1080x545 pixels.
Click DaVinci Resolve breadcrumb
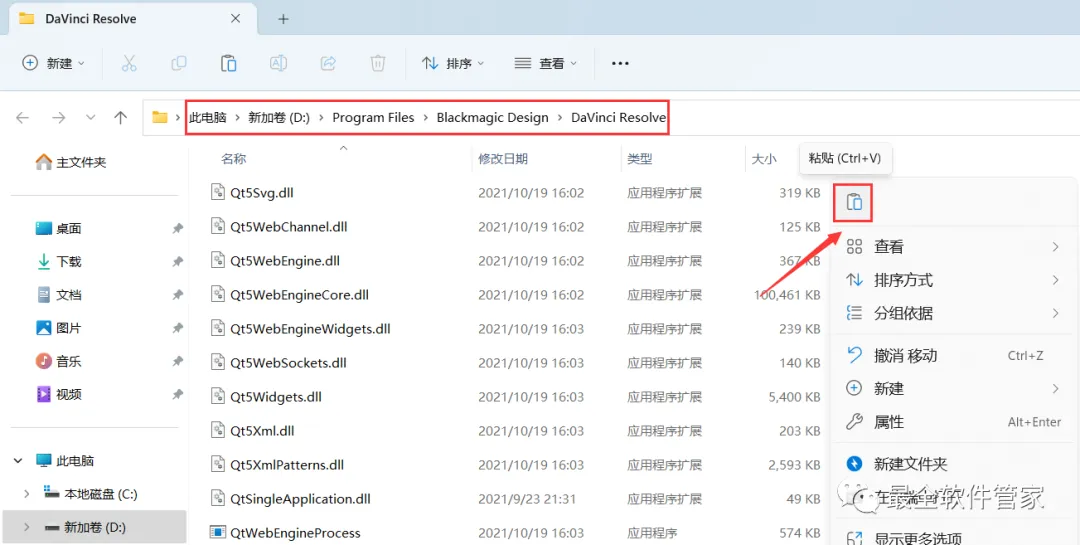(x=619, y=118)
